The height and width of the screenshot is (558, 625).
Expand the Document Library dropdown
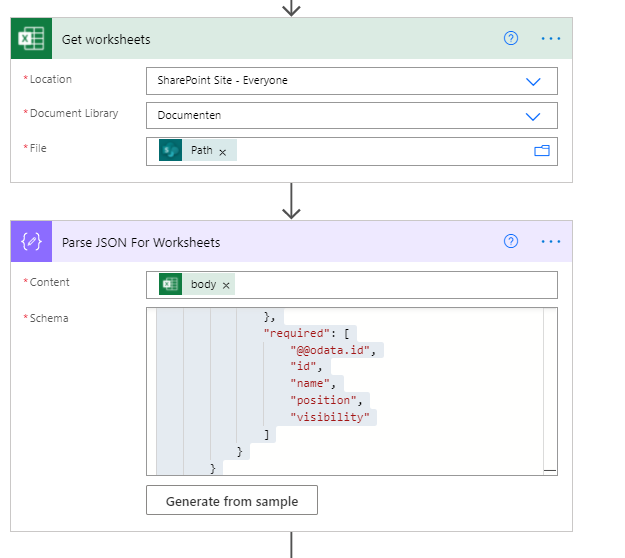click(x=533, y=116)
